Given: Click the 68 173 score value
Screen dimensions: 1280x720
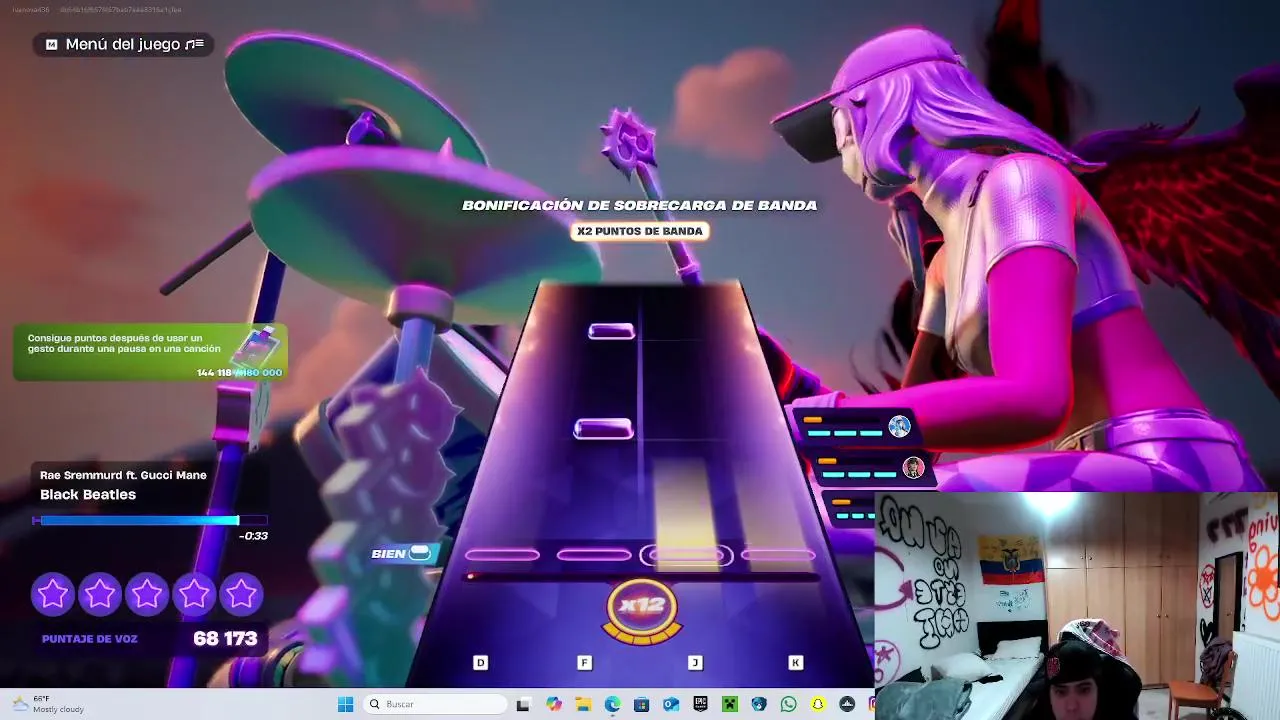Looking at the screenshot, I should (x=225, y=638).
